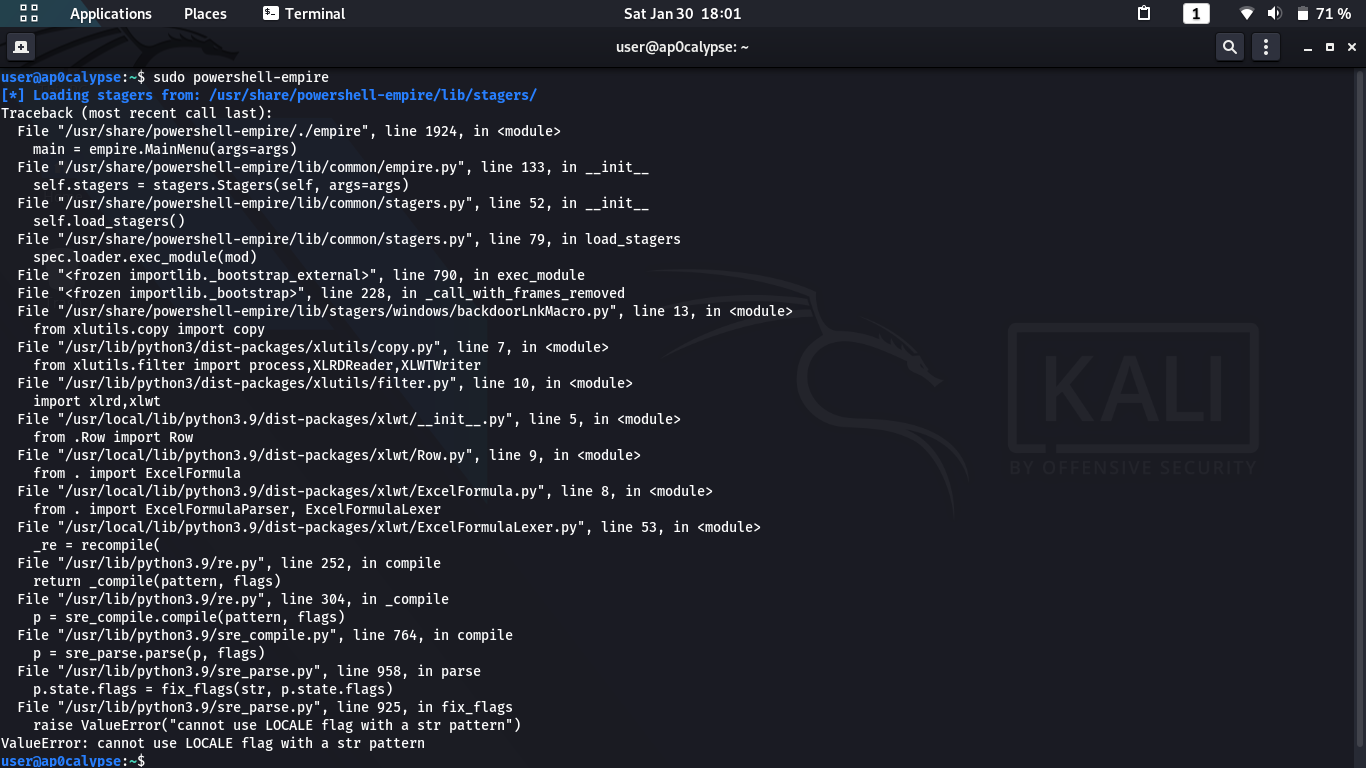Click the new terminal tab button
Viewport: 1366px width, 768px height.
(x=20, y=47)
